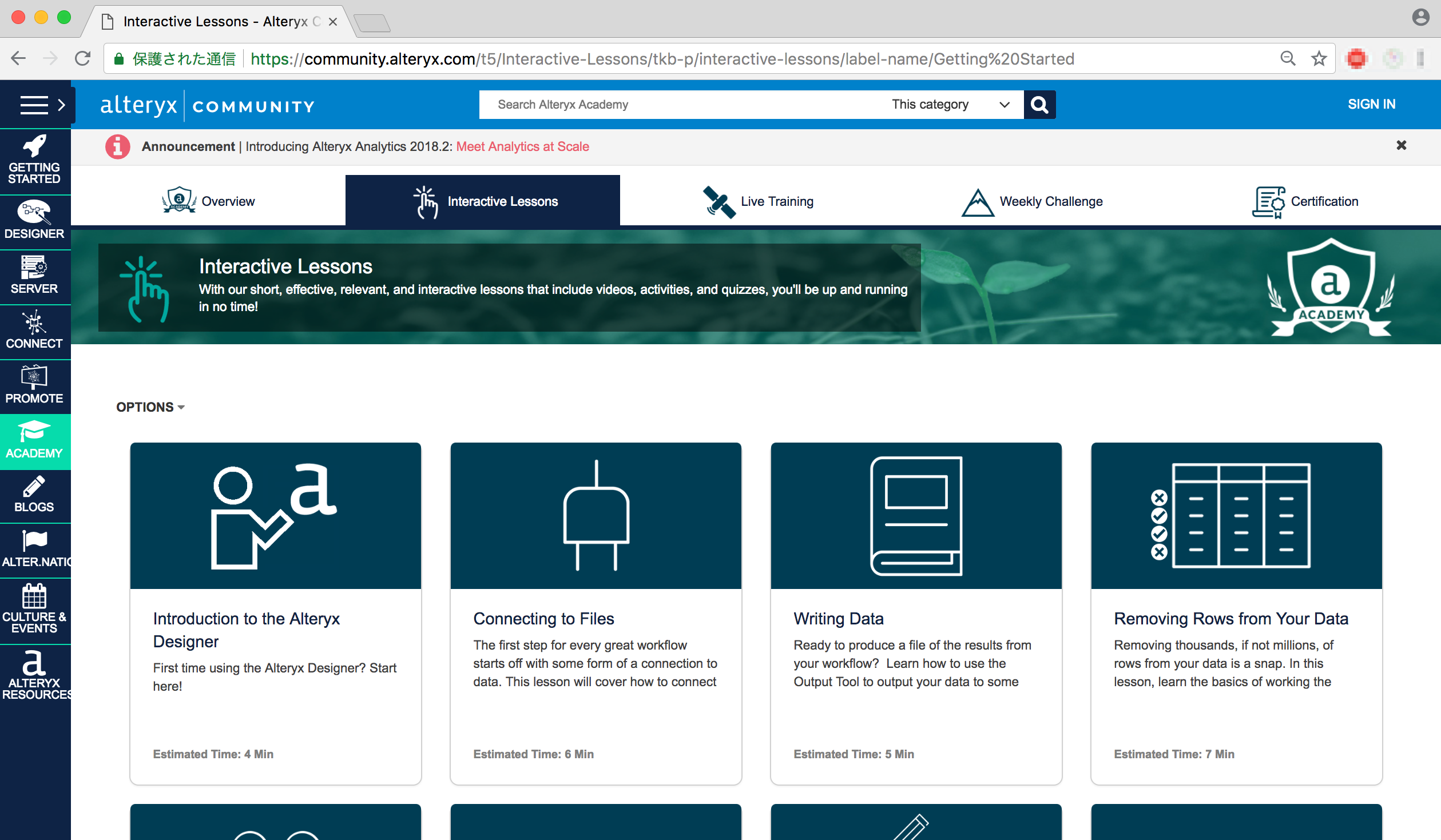Open Getting Started rocket icon
Viewport: 1441px width, 840px height.
(x=34, y=146)
